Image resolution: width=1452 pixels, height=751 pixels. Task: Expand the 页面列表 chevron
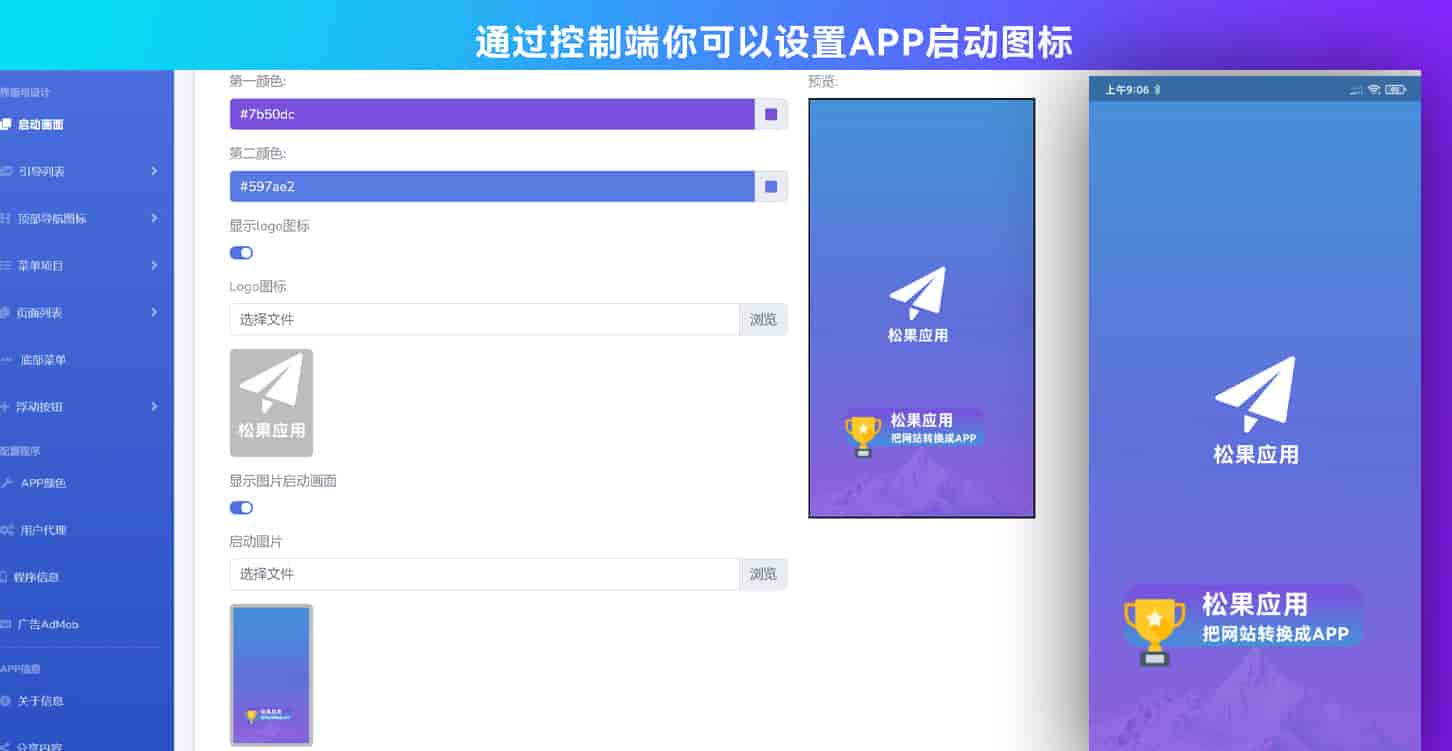pyautogui.click(x=154, y=312)
